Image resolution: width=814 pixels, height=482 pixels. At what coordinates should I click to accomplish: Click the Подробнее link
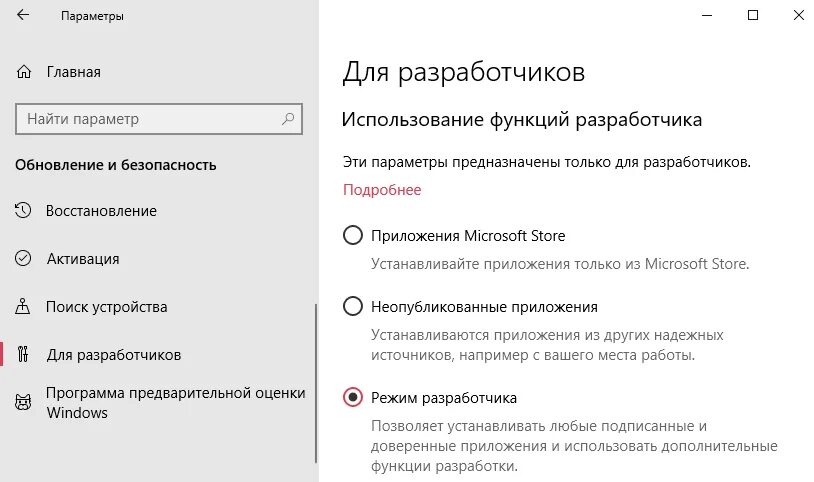(x=382, y=190)
